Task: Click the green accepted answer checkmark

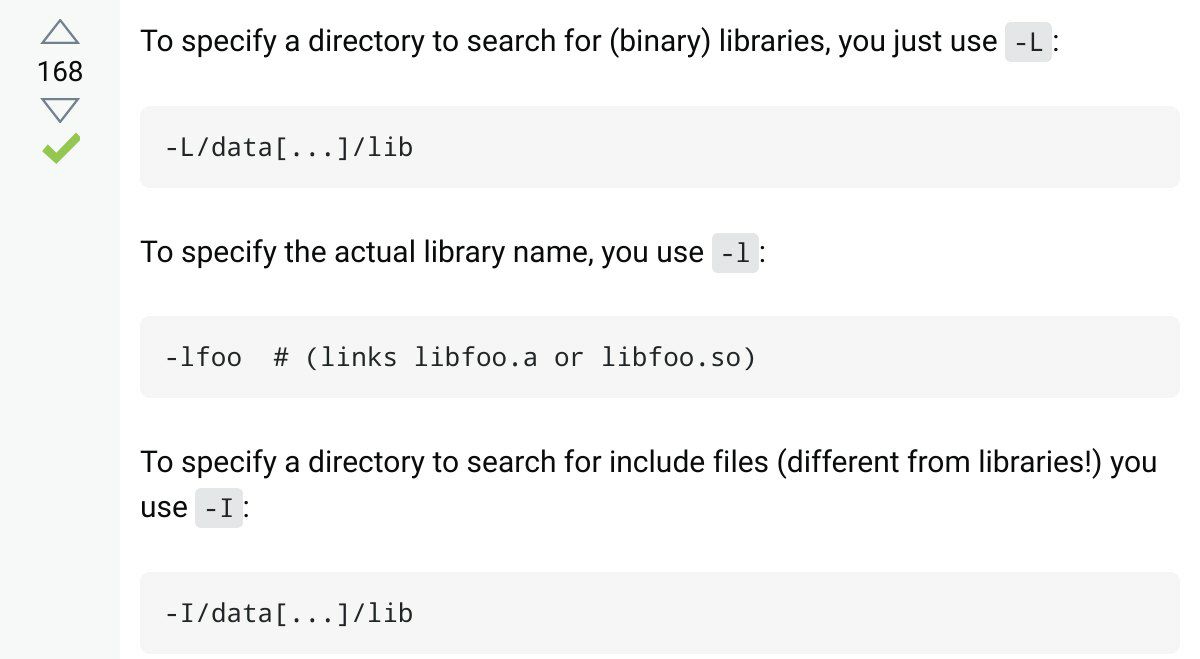Action: point(60,150)
